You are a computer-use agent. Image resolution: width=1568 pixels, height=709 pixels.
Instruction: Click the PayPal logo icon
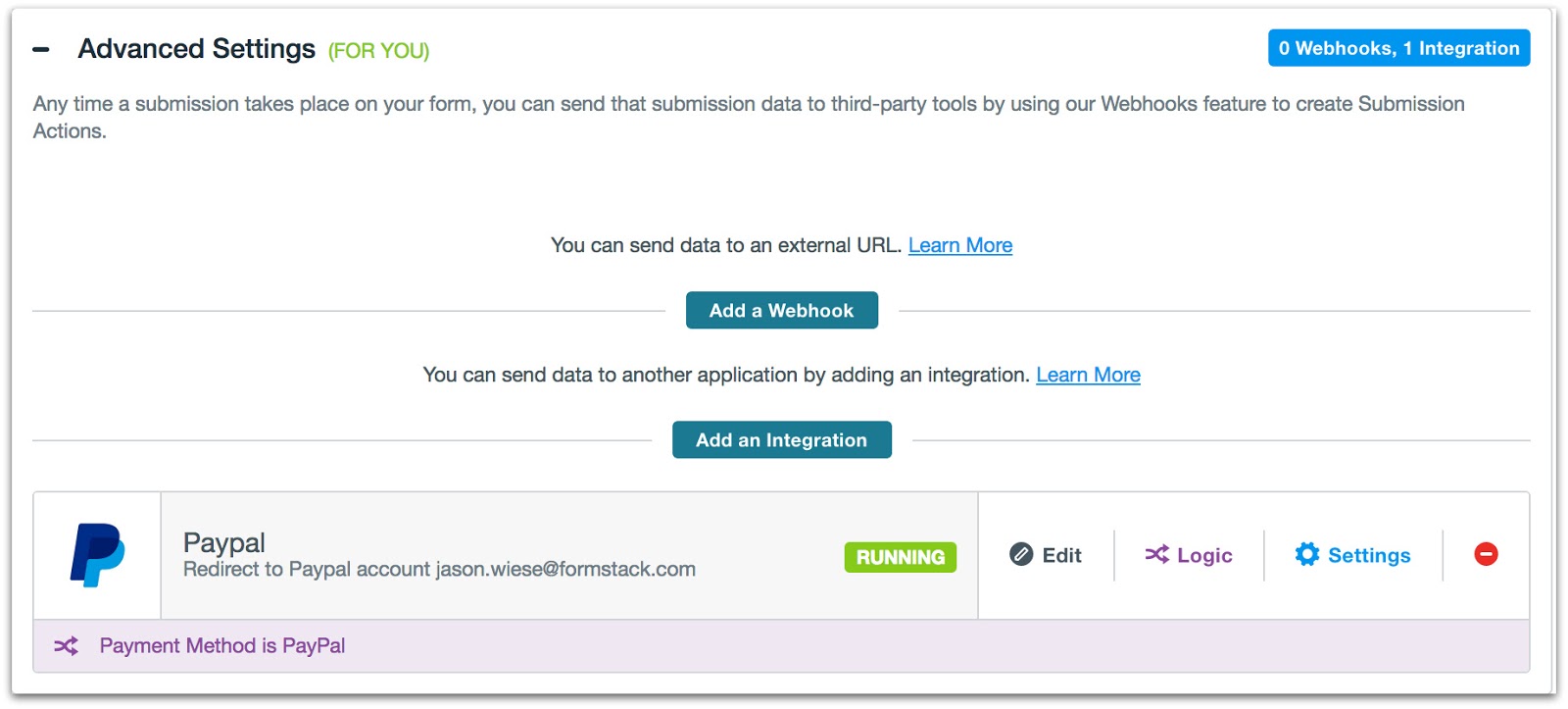[97, 555]
